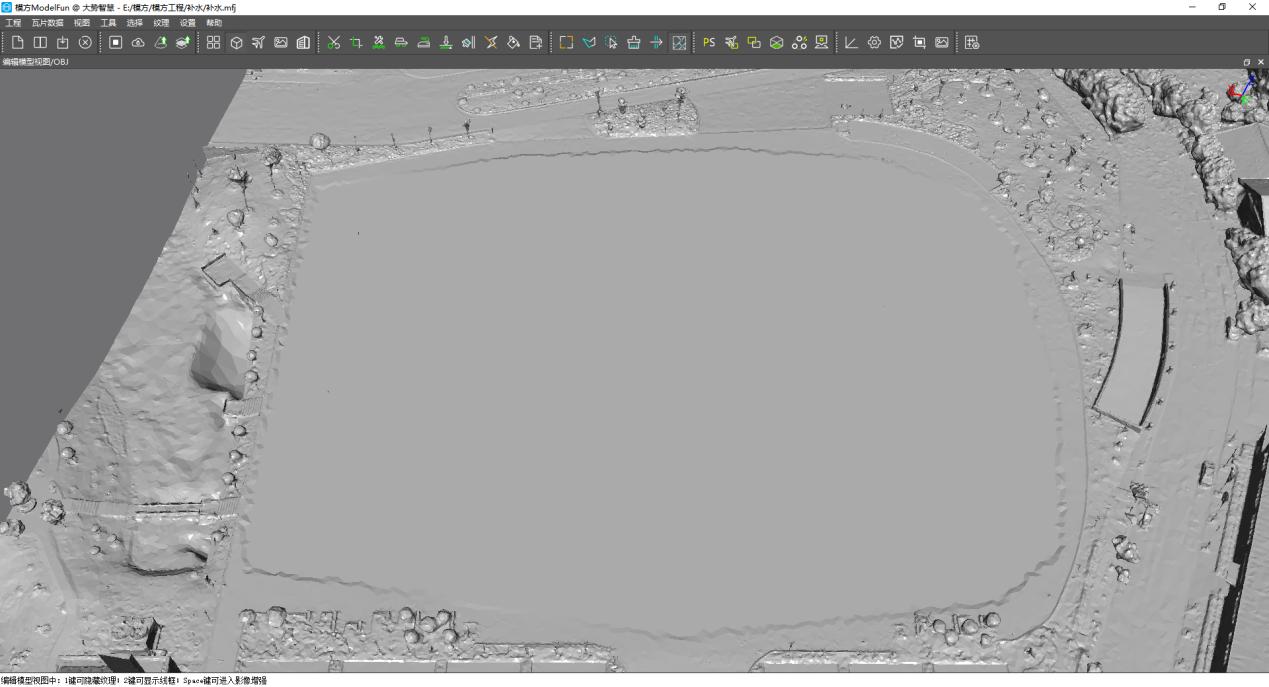Select the cube 3D model view icon
This screenshot has height=687, width=1269.
click(x=236, y=42)
